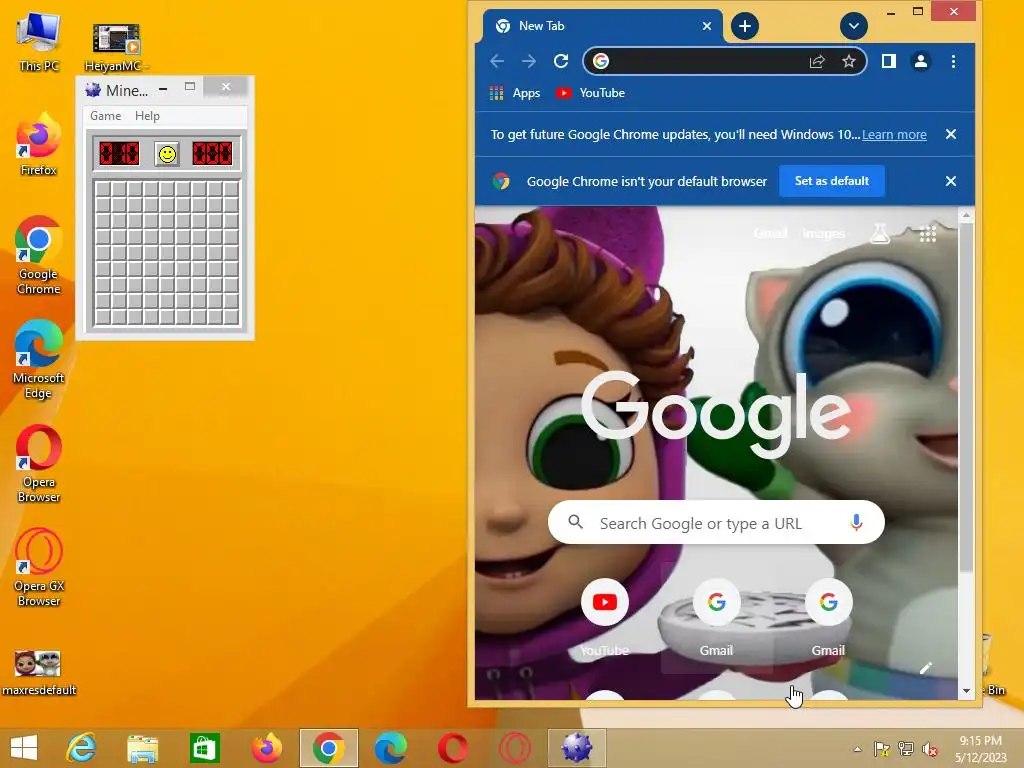The height and width of the screenshot is (768, 1024).
Task: Go back in Chrome
Action: pyautogui.click(x=497, y=61)
